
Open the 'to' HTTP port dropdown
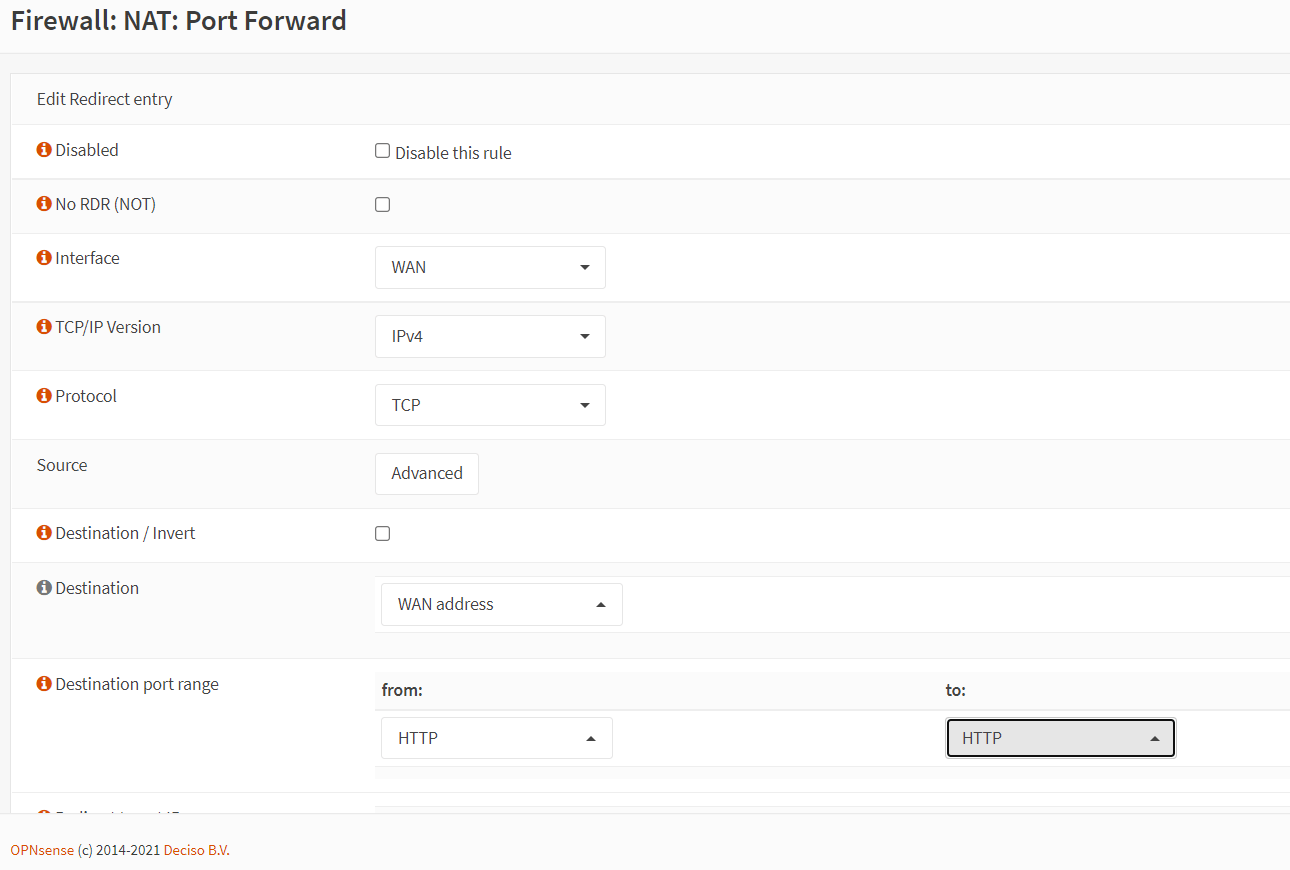tap(1061, 738)
